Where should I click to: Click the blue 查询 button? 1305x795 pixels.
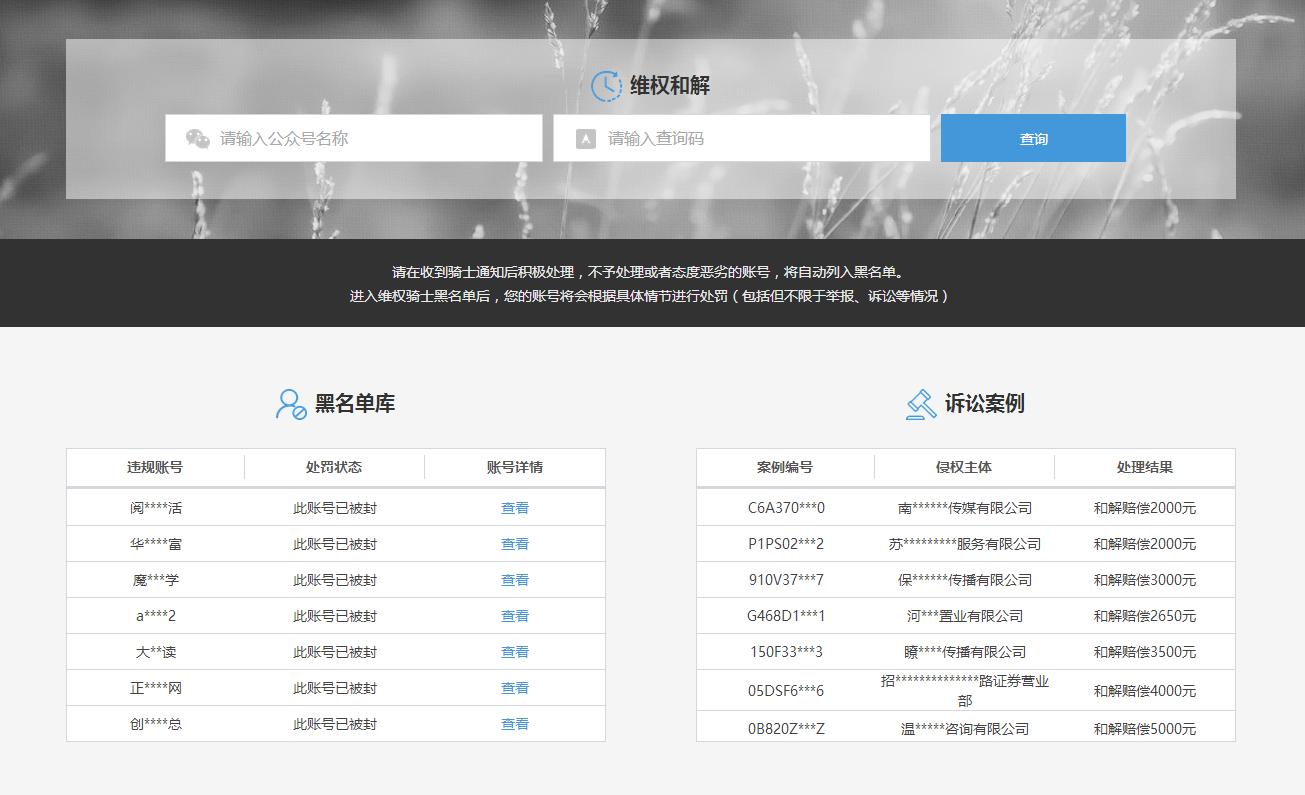(1033, 138)
